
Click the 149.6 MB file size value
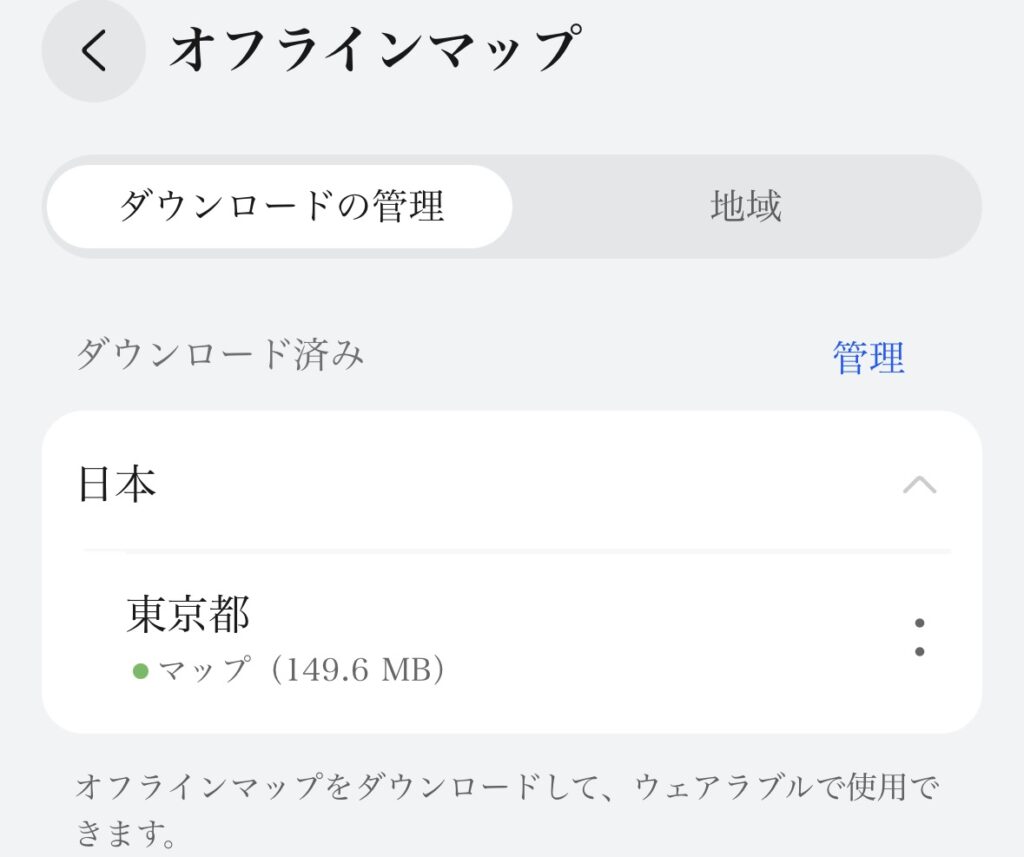(358, 670)
